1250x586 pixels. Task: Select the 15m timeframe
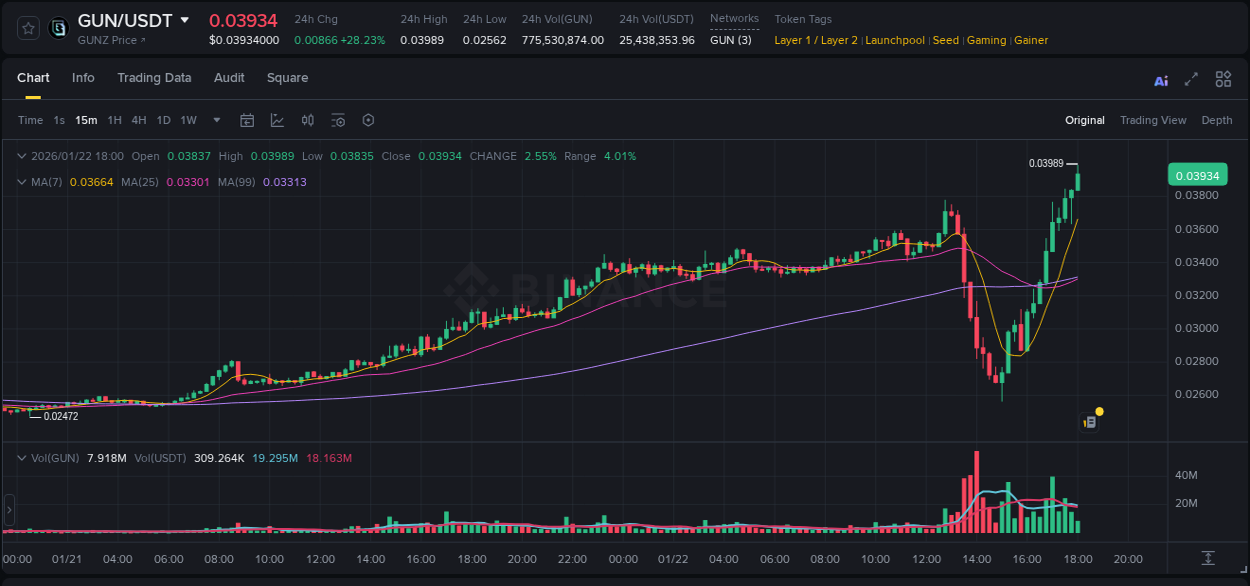click(86, 120)
